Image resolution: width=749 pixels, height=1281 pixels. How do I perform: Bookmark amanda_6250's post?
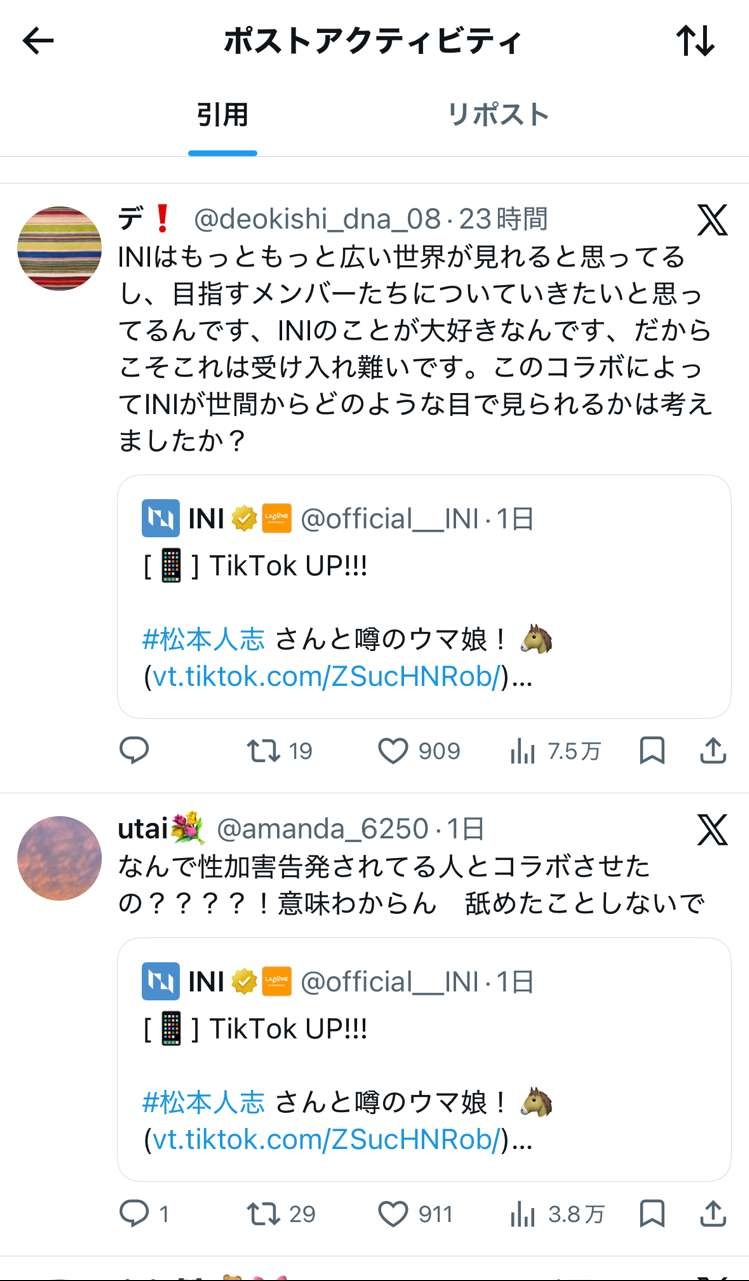click(x=652, y=1214)
